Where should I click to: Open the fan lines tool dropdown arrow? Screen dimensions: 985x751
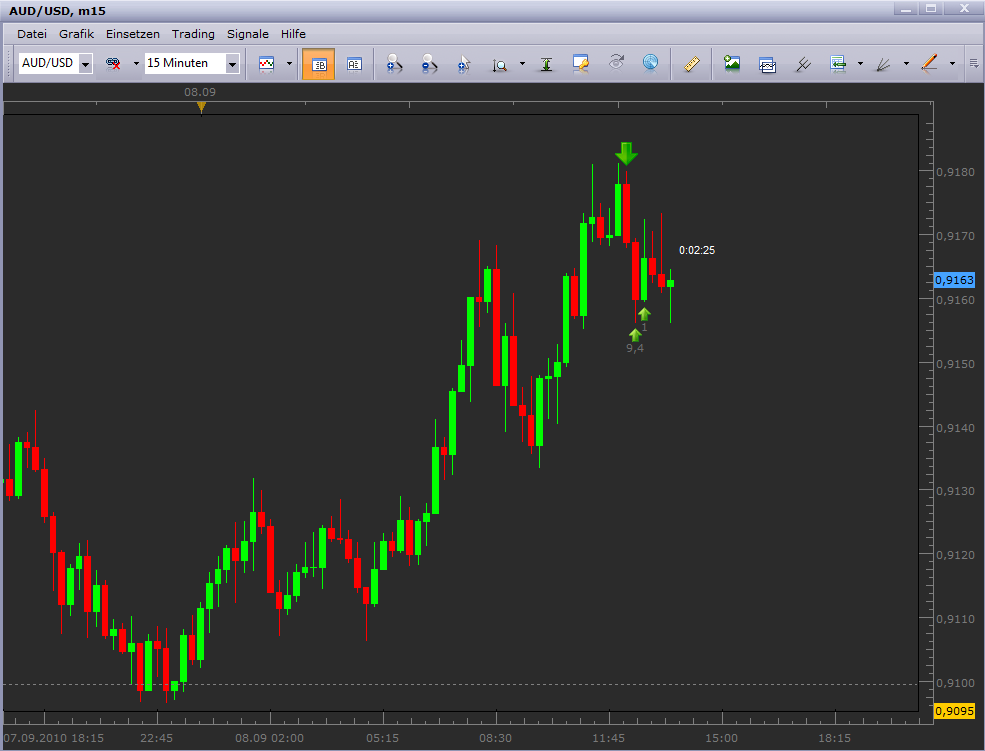coord(906,63)
